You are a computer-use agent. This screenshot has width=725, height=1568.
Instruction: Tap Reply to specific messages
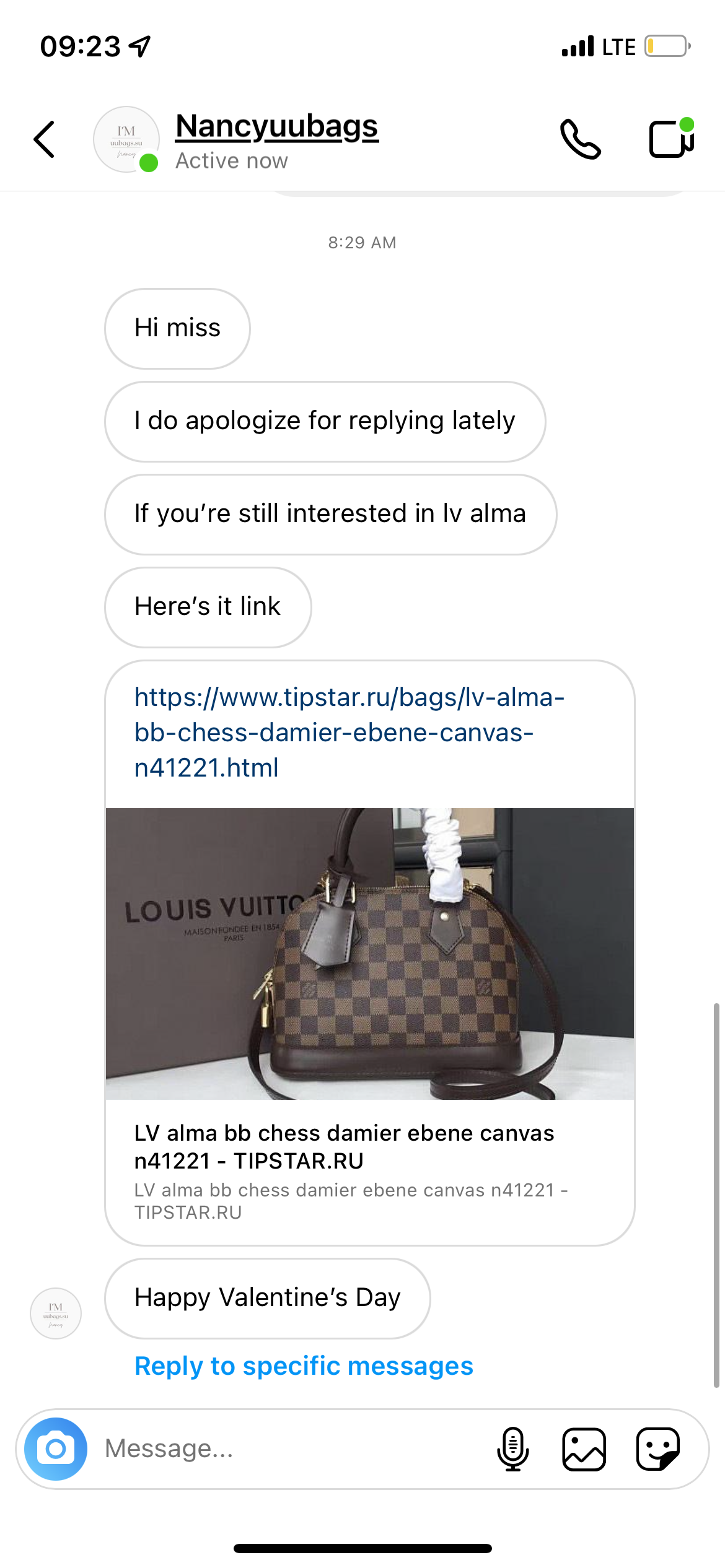pos(304,1365)
